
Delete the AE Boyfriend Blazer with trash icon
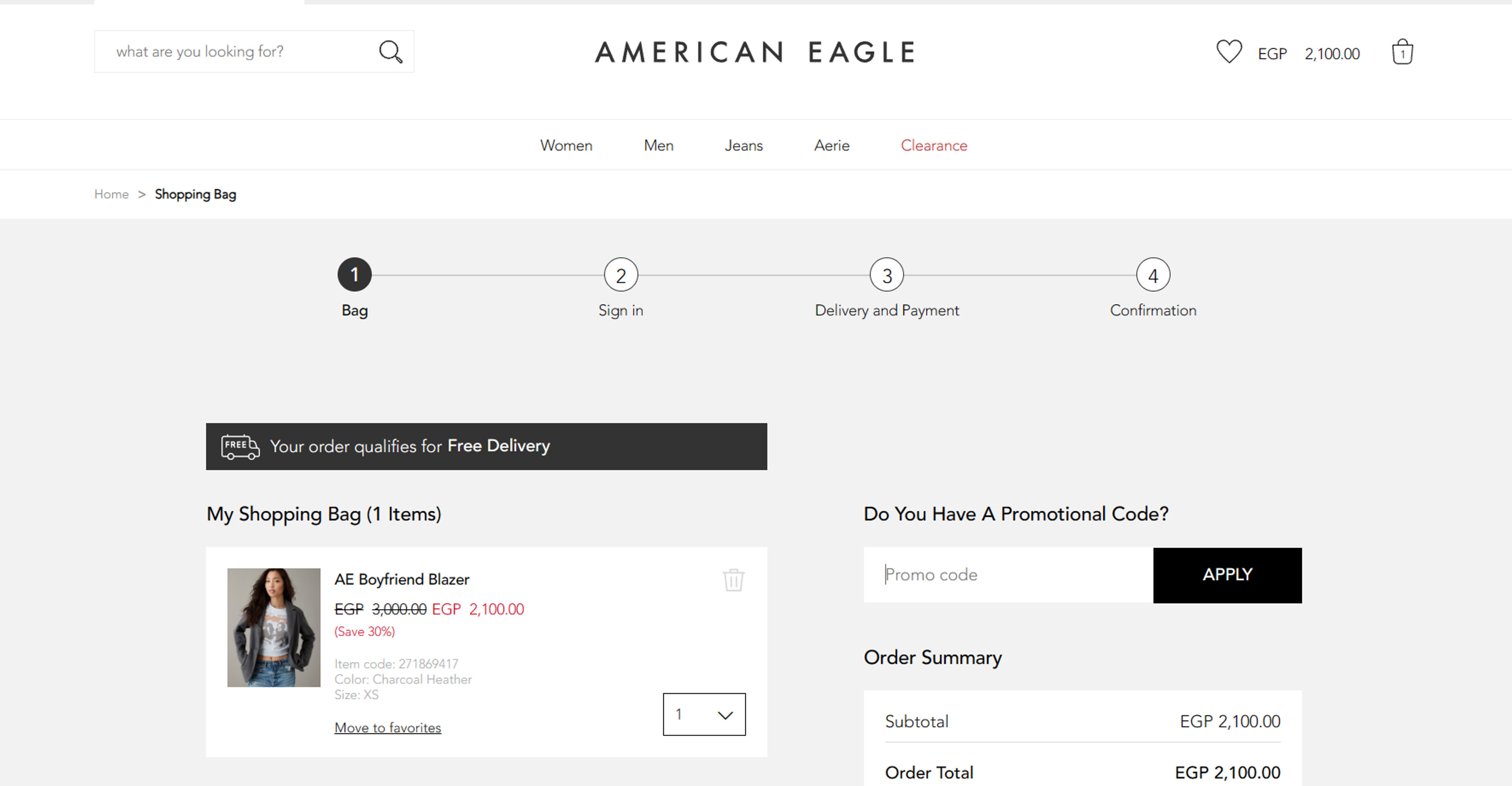click(733, 580)
